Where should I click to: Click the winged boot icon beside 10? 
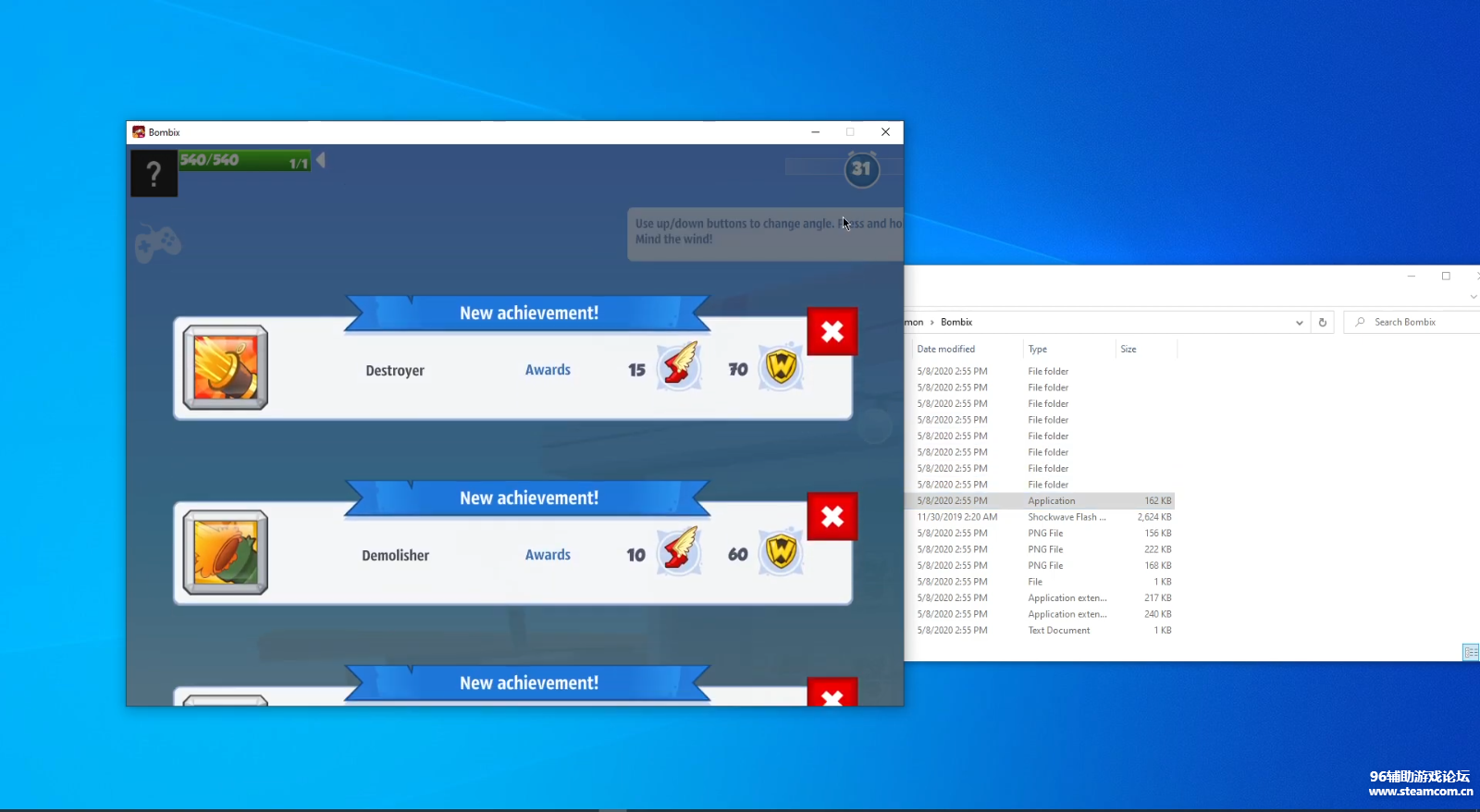point(679,551)
